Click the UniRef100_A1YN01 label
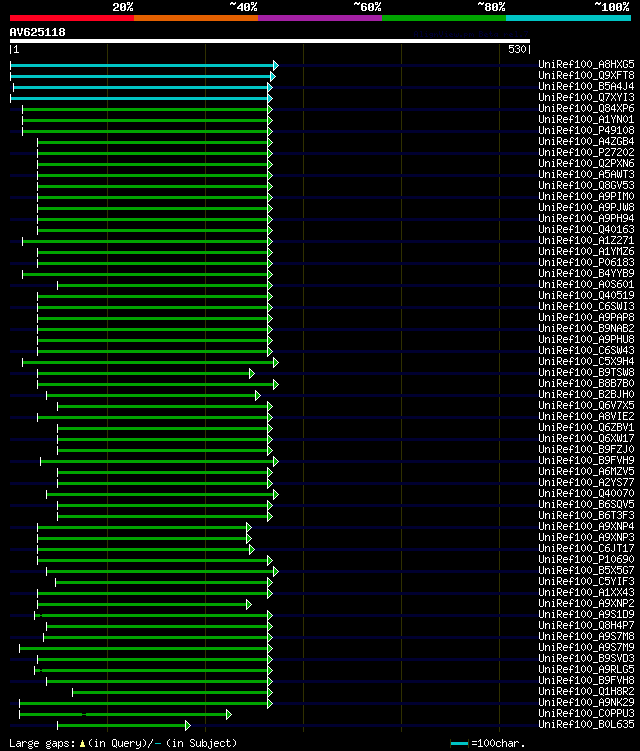640x751 pixels. [586, 119]
